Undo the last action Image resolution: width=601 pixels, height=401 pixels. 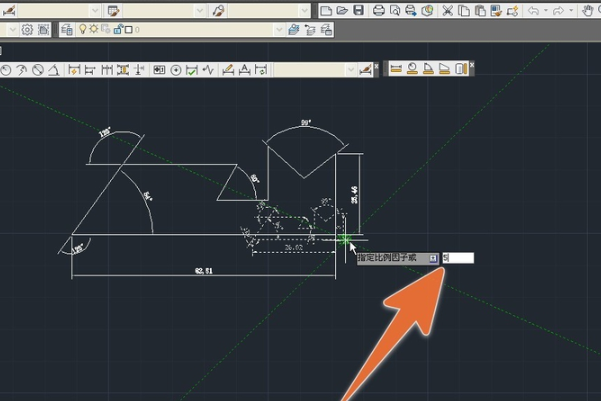(x=534, y=10)
